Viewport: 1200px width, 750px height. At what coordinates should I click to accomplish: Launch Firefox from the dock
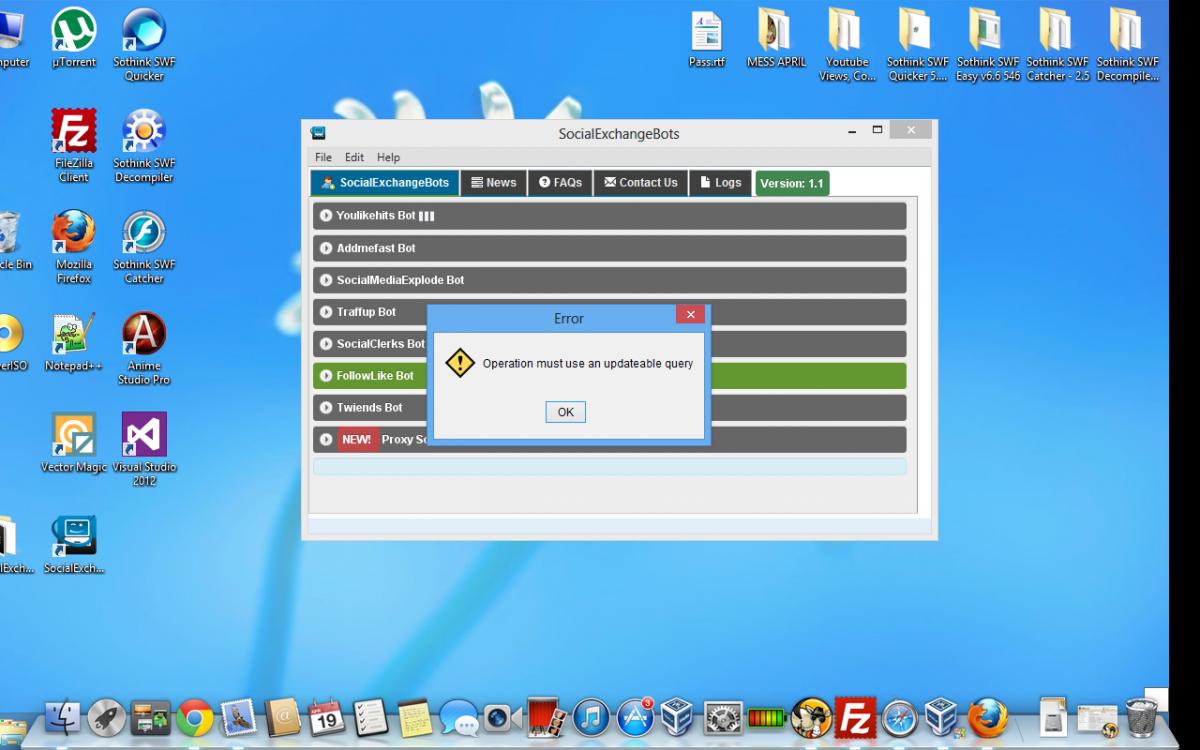pos(987,717)
